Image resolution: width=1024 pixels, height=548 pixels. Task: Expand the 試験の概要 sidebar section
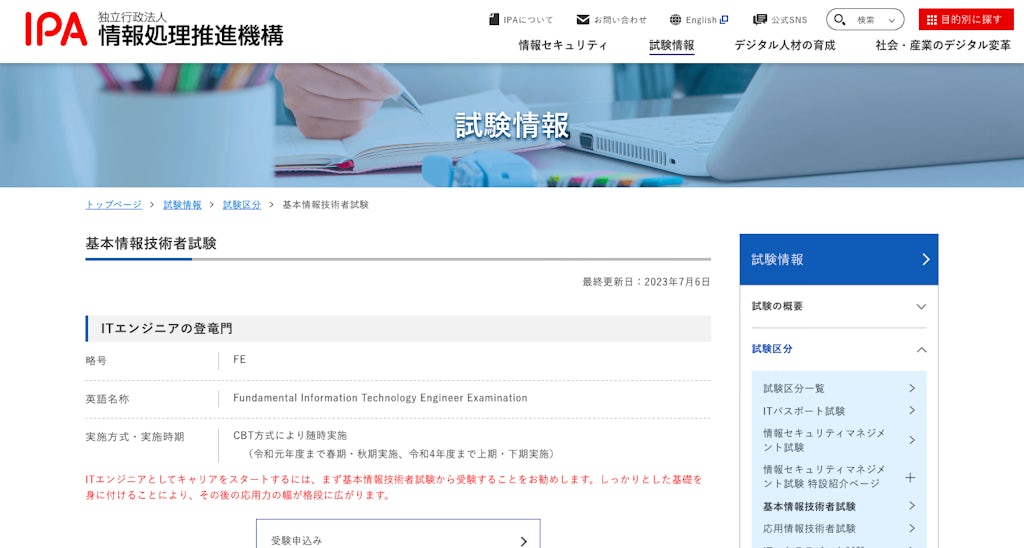921,306
